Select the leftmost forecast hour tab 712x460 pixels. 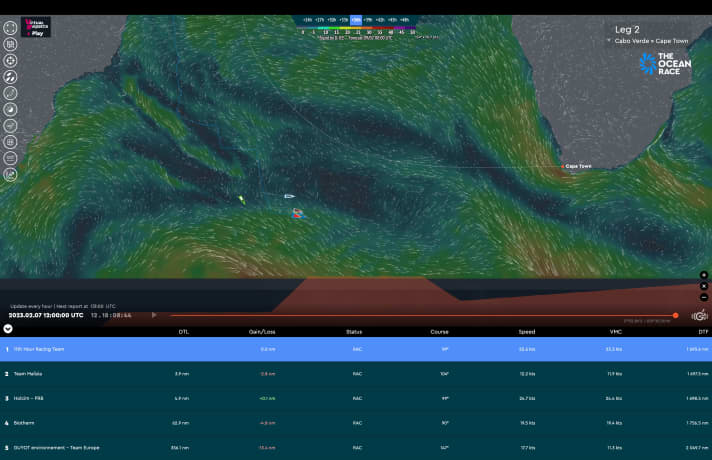pyautogui.click(x=307, y=20)
